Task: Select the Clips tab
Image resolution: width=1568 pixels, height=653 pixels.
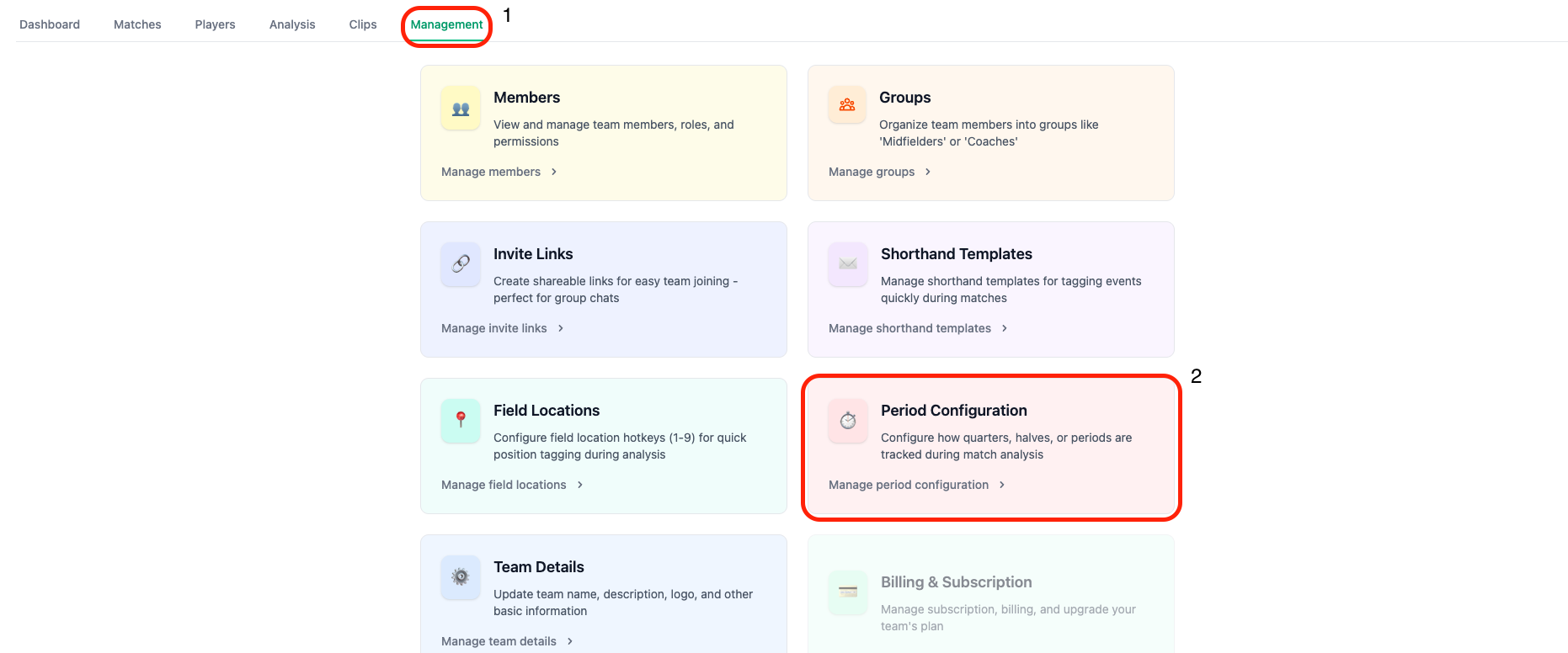Action: coord(363,24)
